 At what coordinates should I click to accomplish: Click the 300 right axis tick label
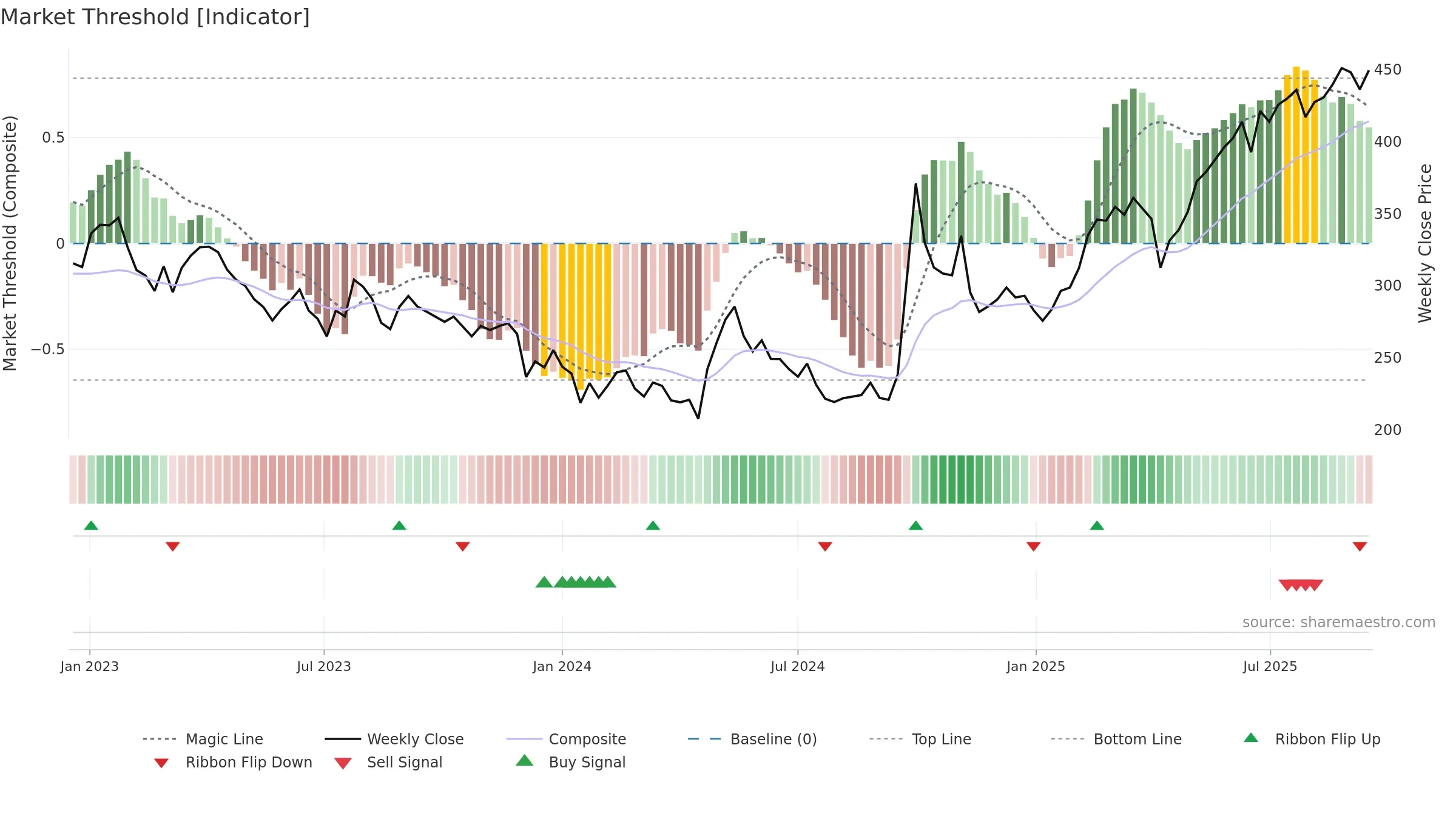coord(1388,286)
